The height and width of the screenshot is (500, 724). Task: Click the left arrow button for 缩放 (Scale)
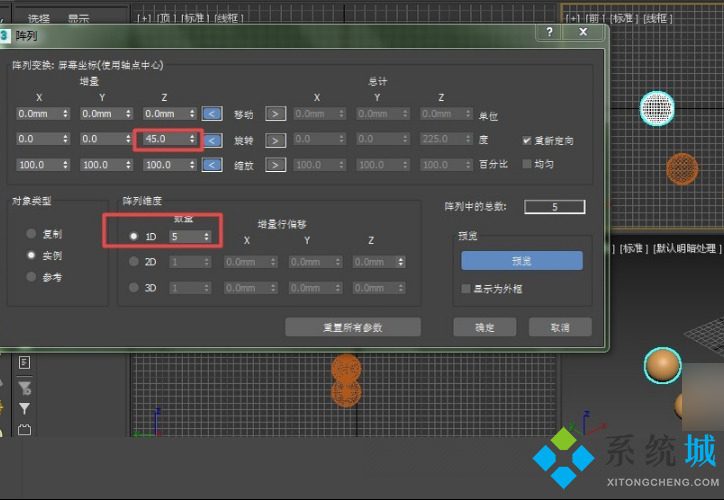[x=212, y=165]
